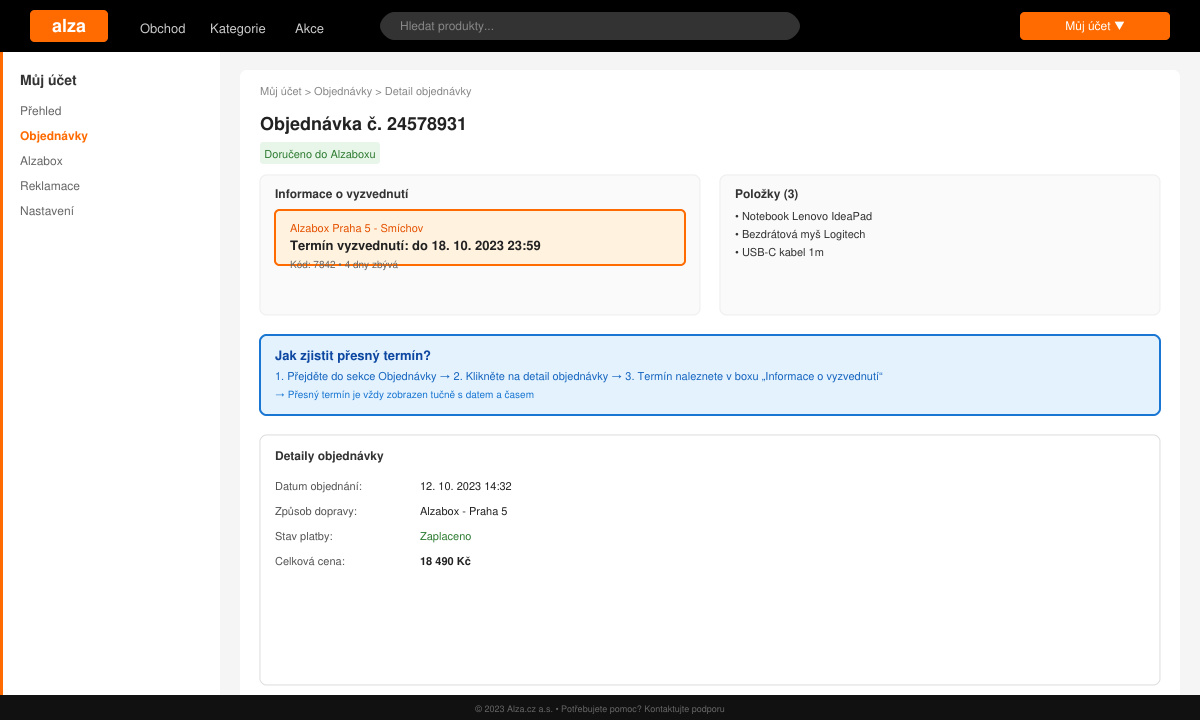Open the Kategorie menu

pos(238,29)
